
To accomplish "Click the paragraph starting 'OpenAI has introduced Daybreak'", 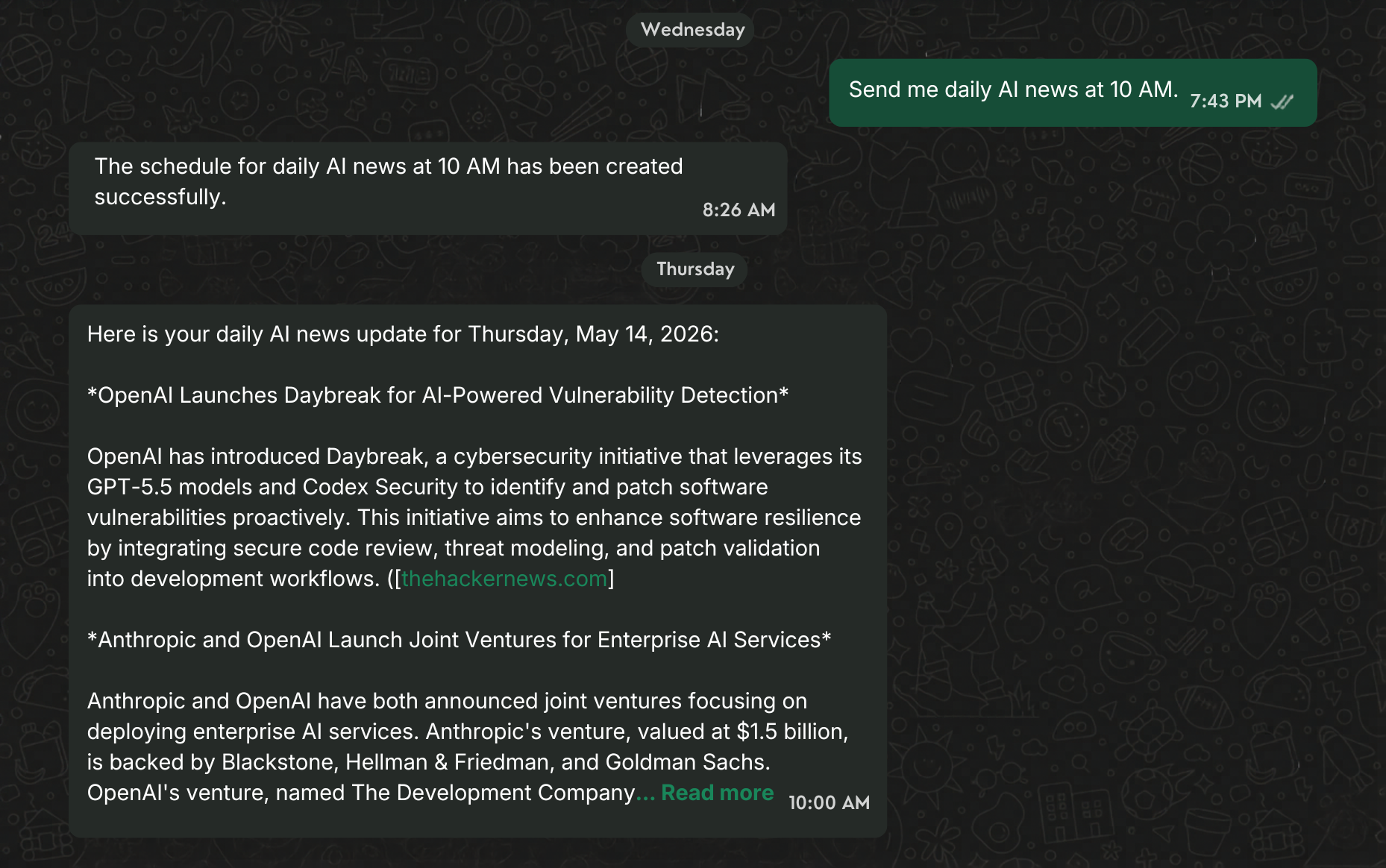I will pyautogui.click(x=475, y=518).
